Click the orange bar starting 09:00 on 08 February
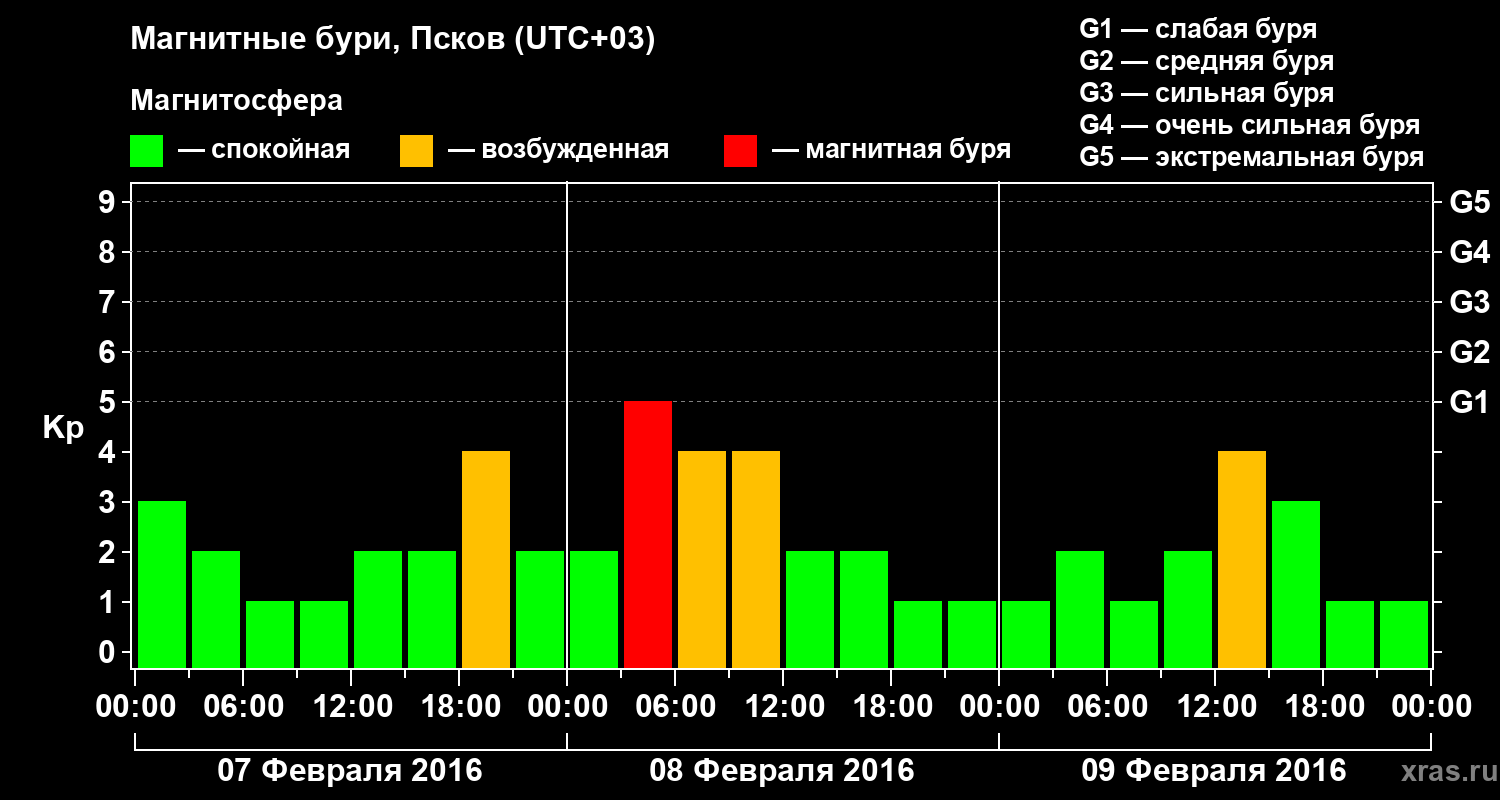Image resolution: width=1500 pixels, height=800 pixels. point(756,559)
